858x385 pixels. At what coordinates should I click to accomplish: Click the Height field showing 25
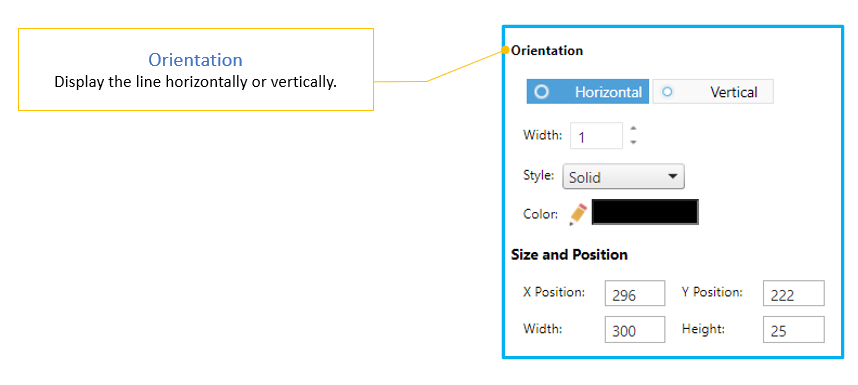(x=793, y=329)
